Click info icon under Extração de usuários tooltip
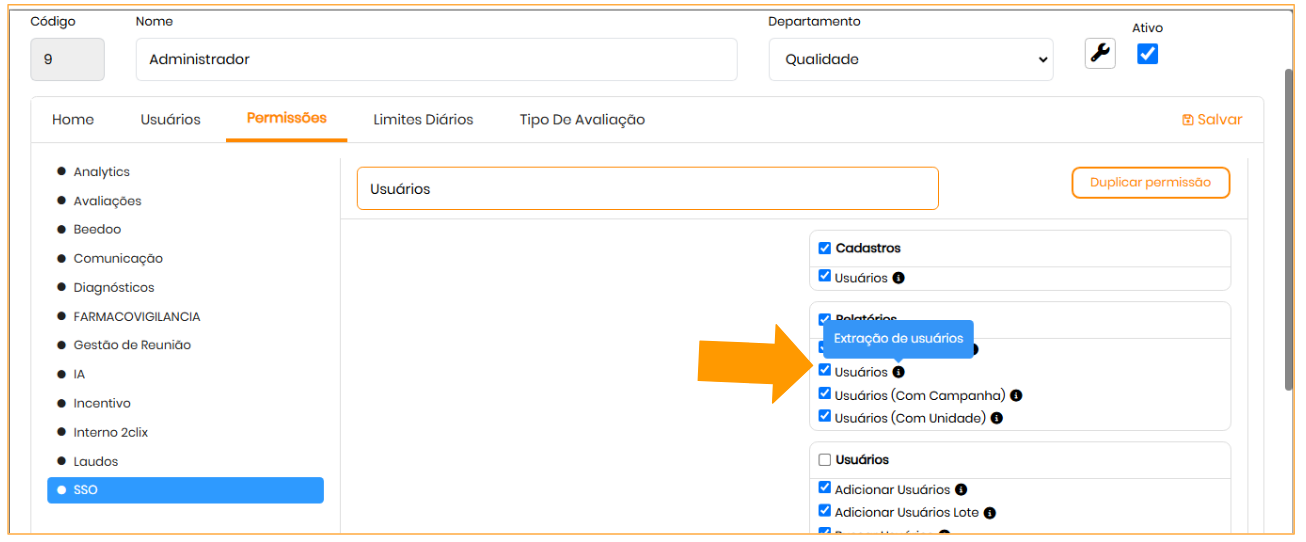 [898, 372]
